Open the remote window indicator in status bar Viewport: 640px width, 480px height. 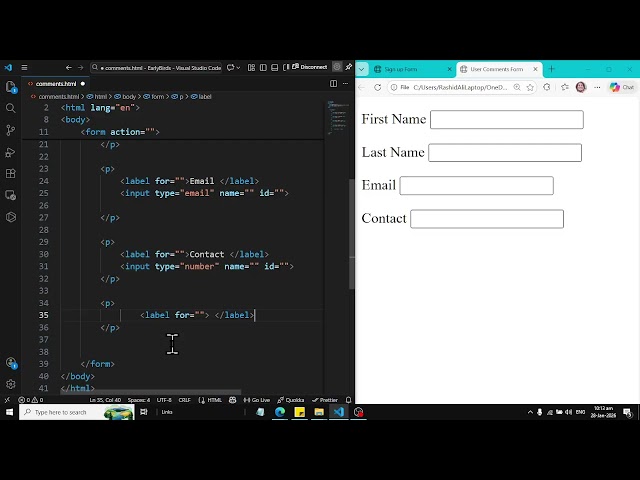click(7, 400)
